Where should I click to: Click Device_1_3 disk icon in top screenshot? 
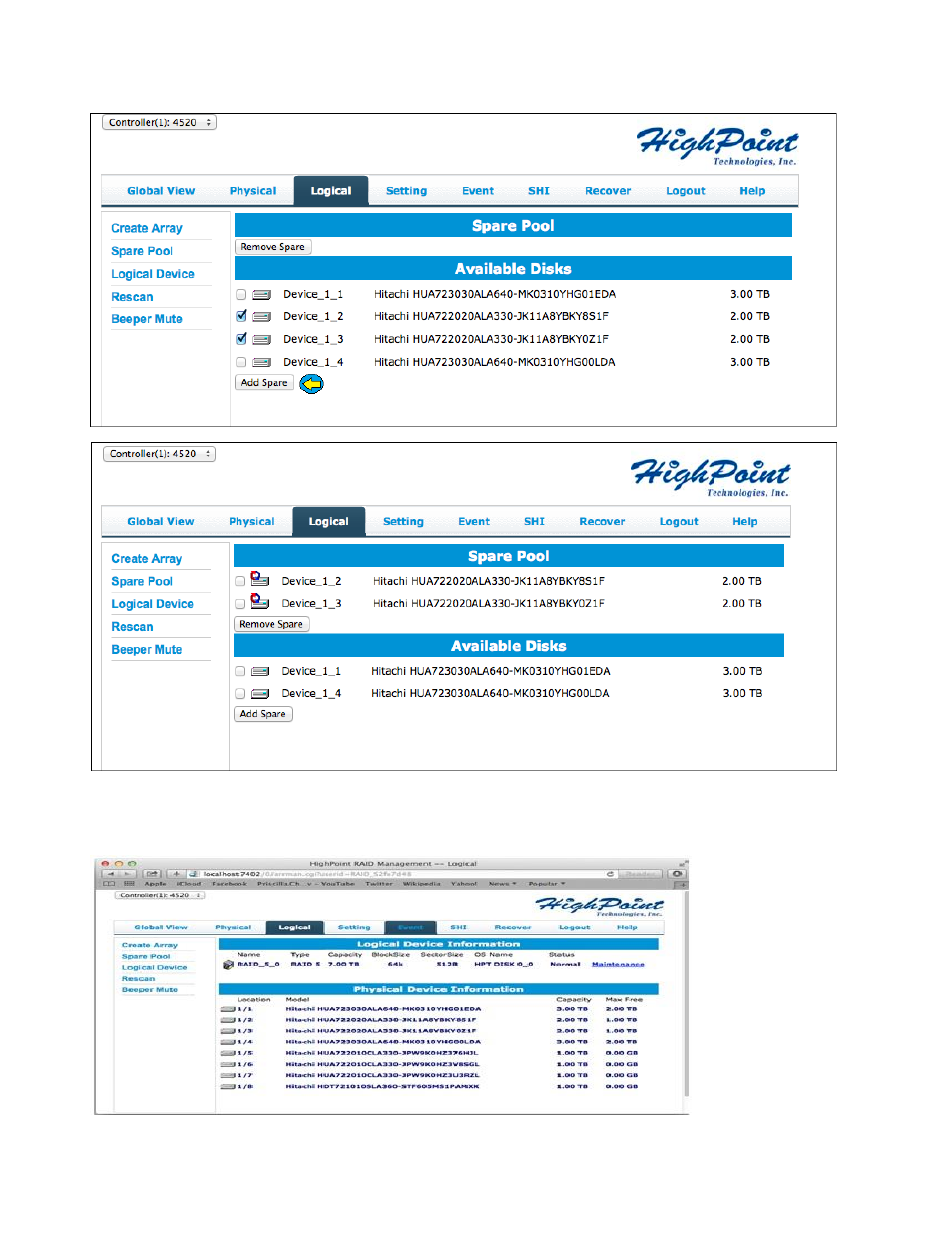(x=262, y=340)
